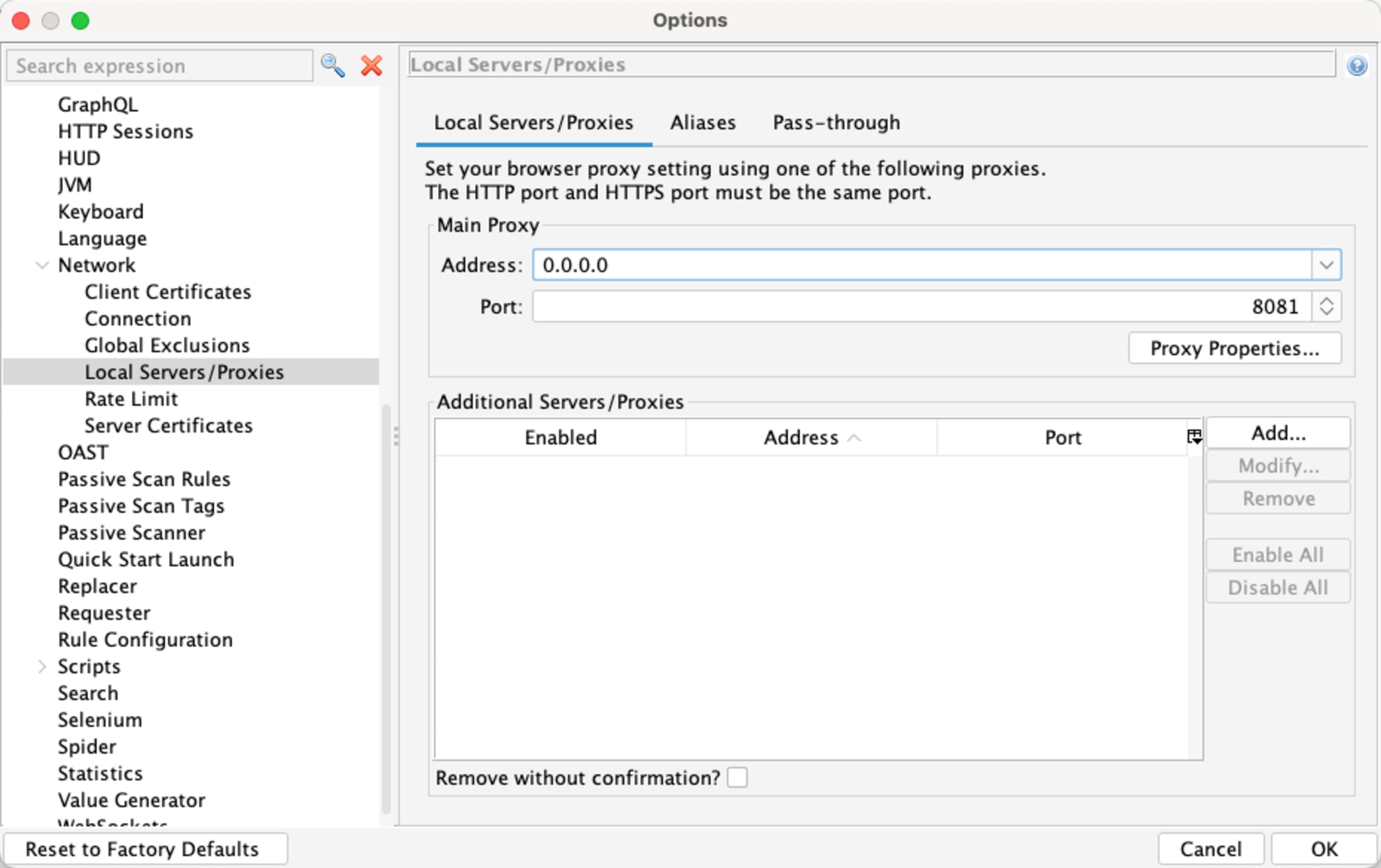
Task: Switch to the Aliases tab
Action: click(702, 123)
